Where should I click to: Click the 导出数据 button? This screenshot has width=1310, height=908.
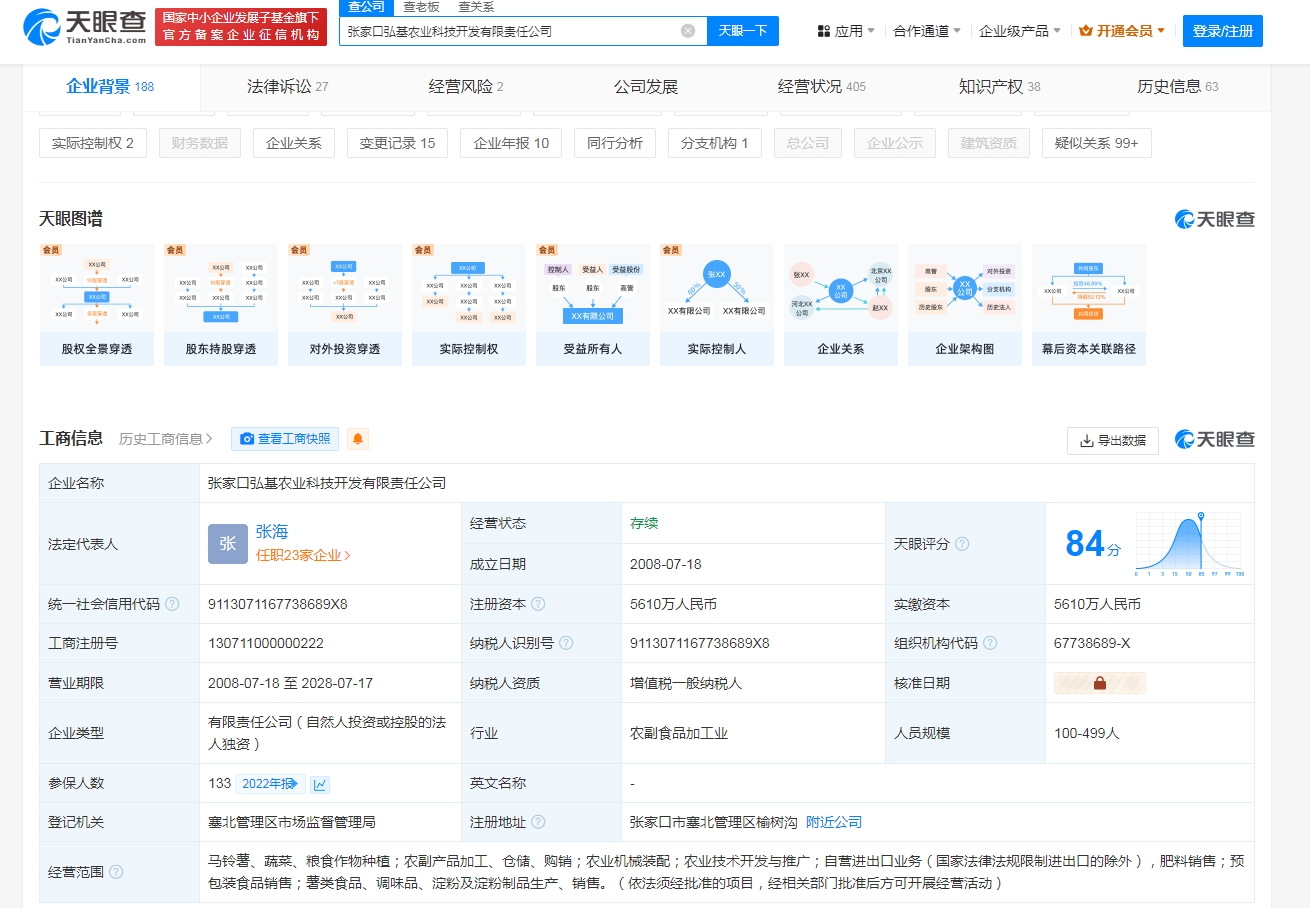1113,440
